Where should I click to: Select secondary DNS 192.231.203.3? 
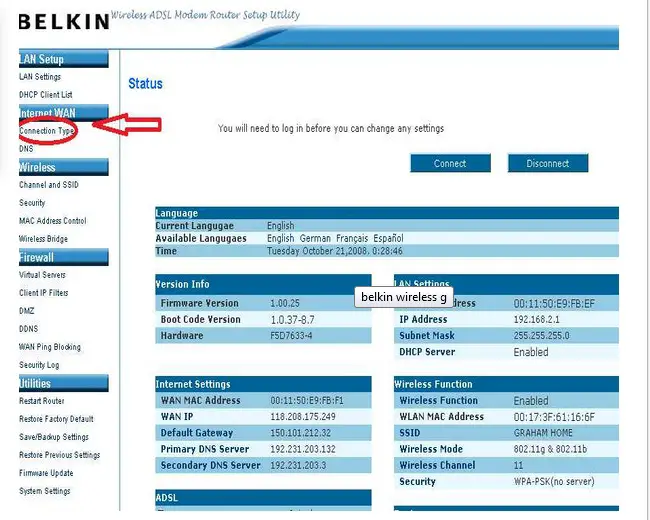click(298, 465)
